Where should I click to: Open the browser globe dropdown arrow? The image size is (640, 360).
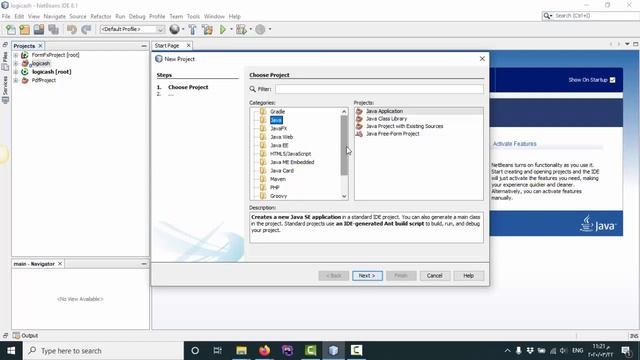182,29
